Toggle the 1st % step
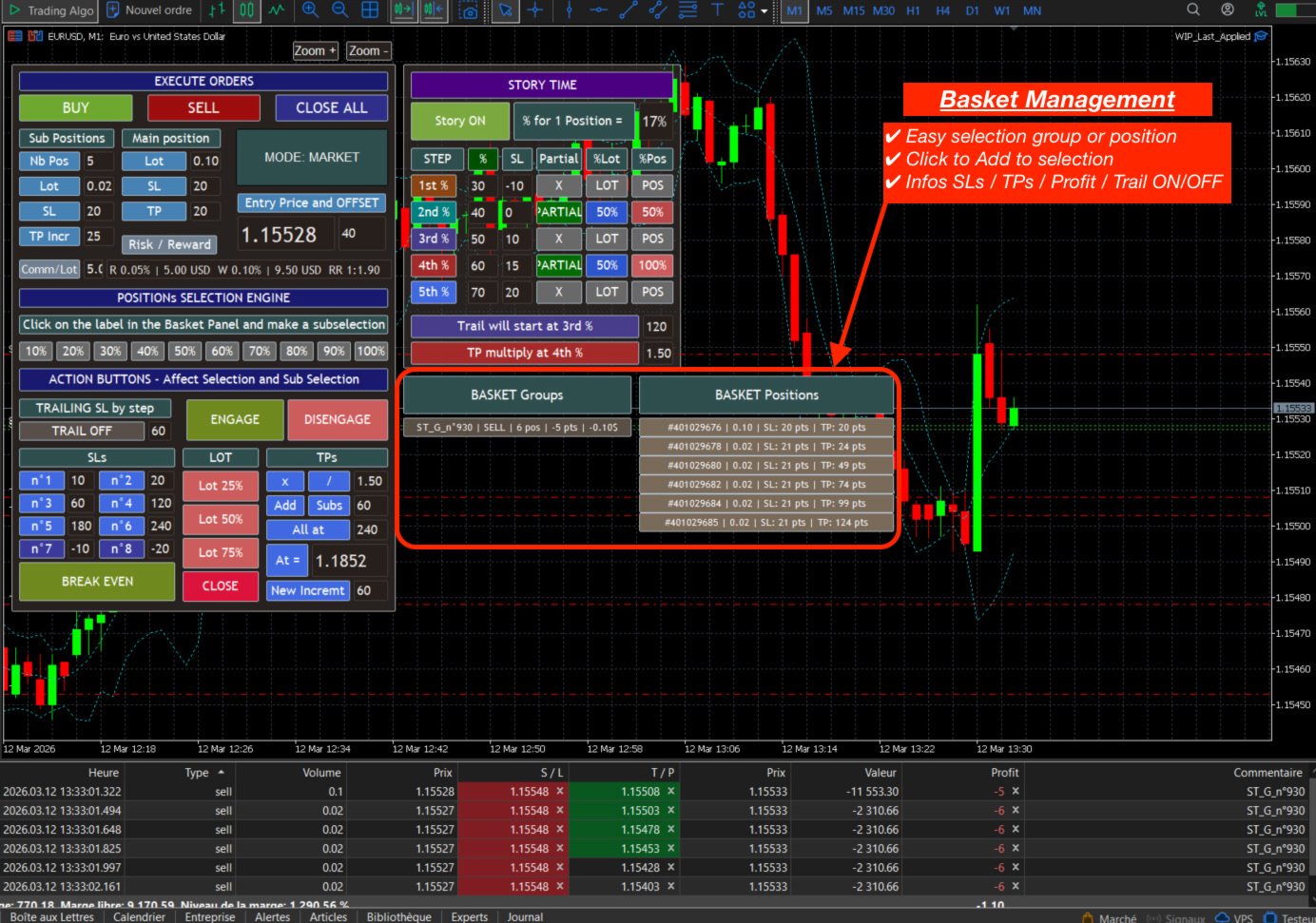 434,185
